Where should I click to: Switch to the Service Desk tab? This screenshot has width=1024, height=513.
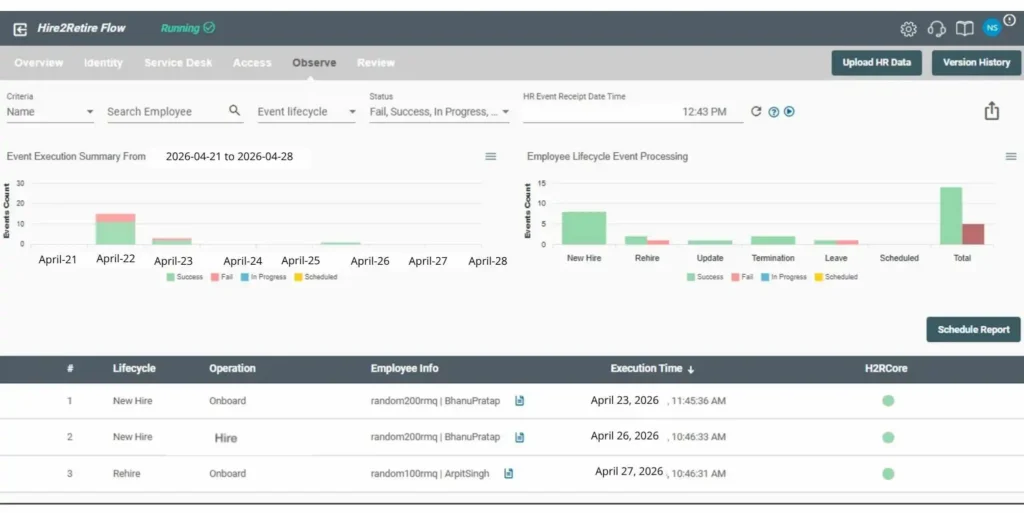[x=178, y=63]
